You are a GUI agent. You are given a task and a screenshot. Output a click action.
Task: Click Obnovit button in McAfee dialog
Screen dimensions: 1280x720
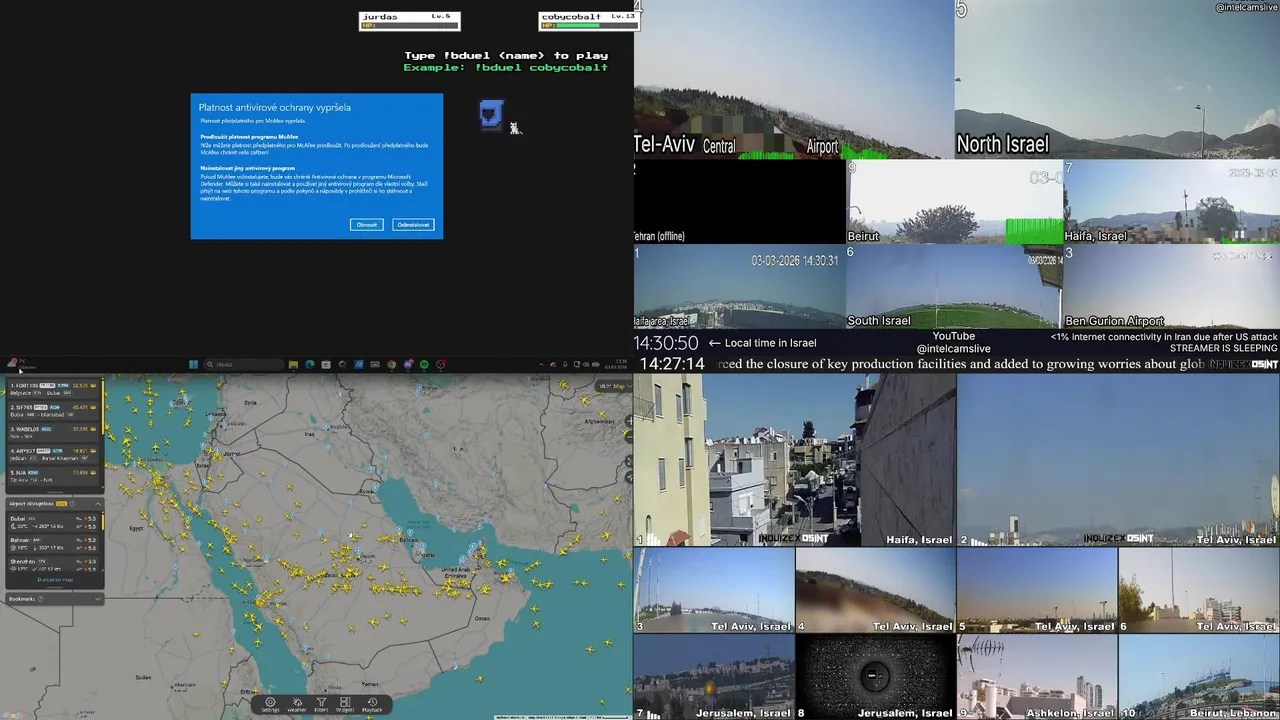click(x=367, y=225)
